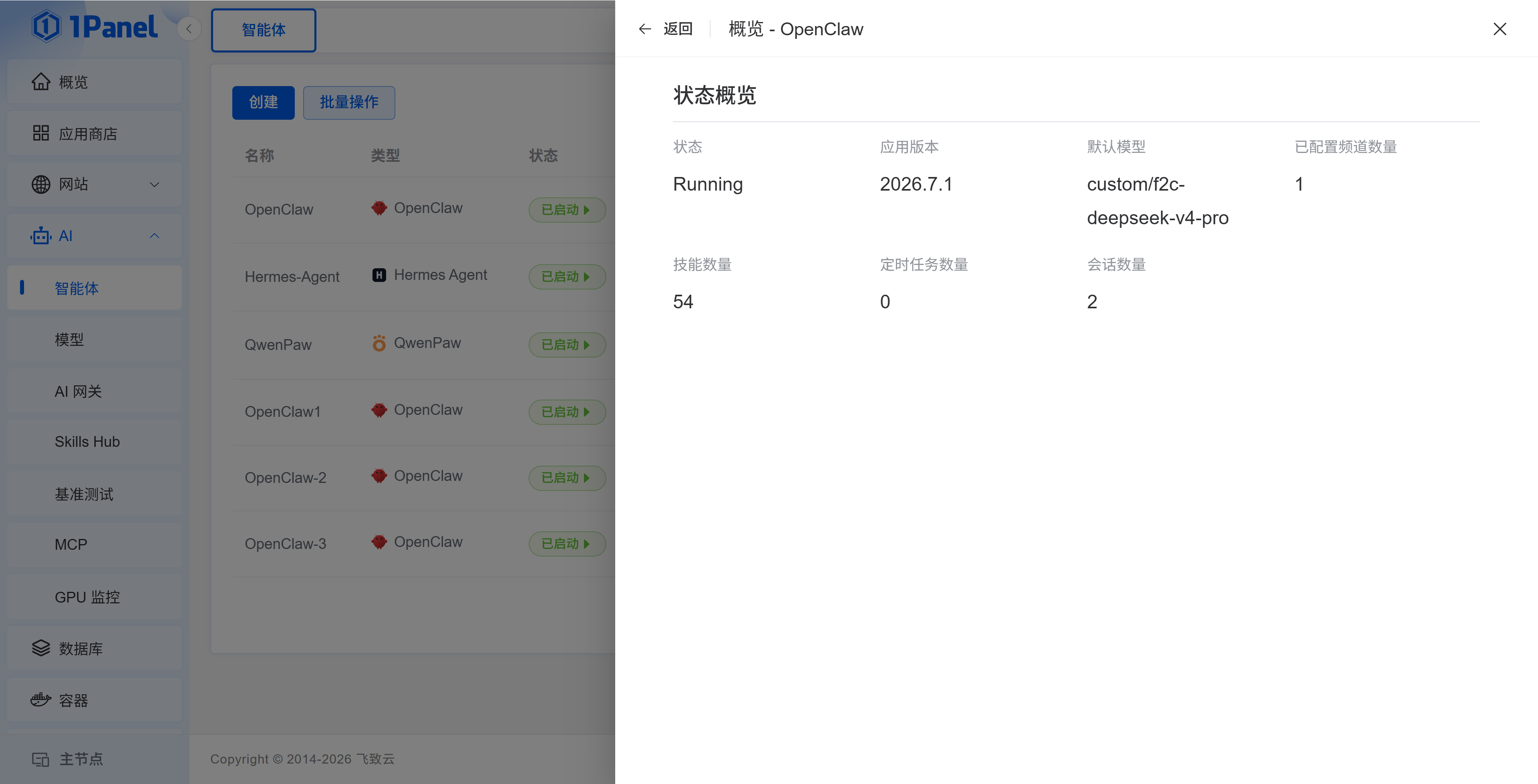Open the 已启动 status dropdown for QwenPaw
The width and height of the screenshot is (1538, 784).
(567, 344)
